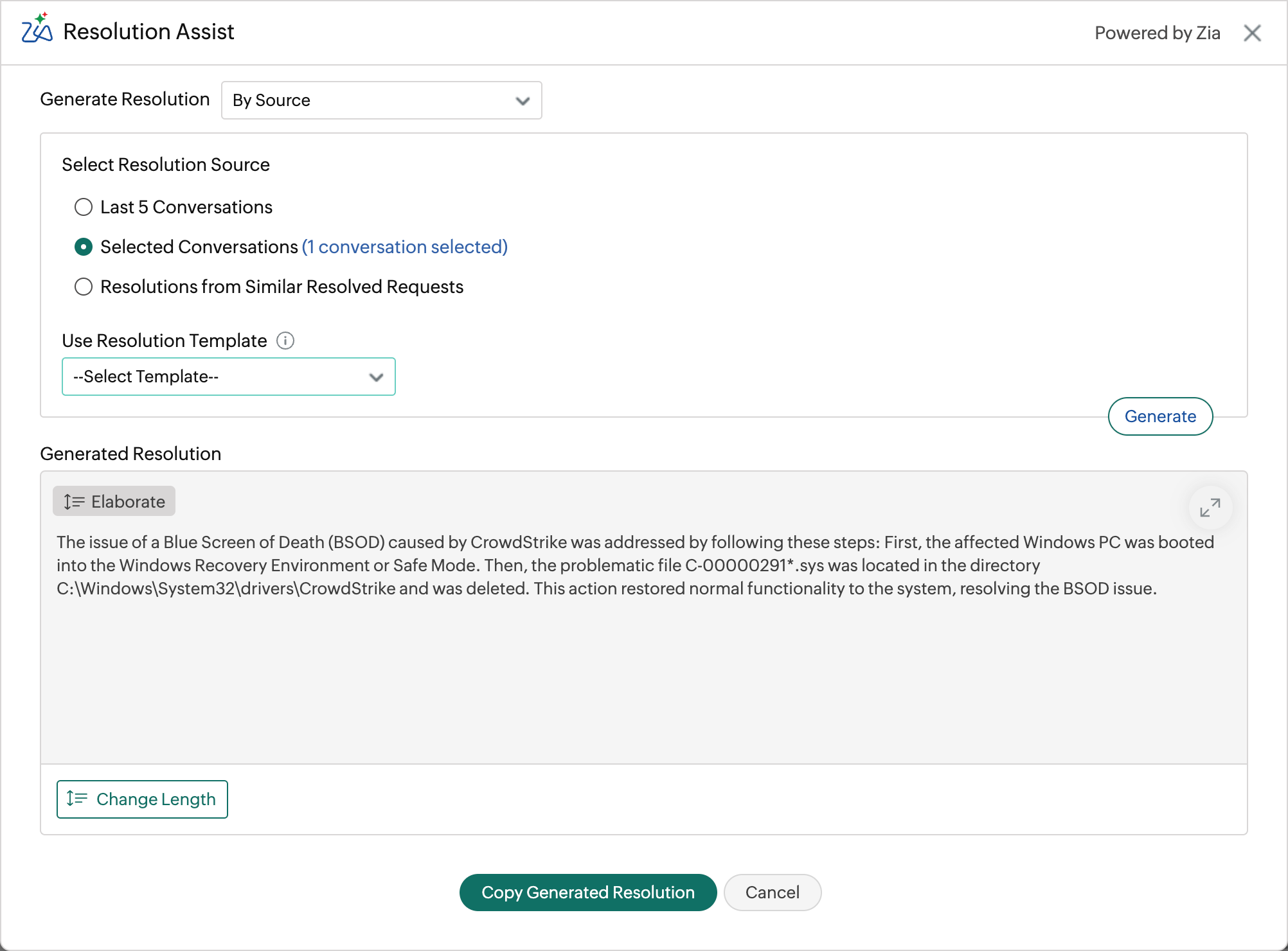Click the Generate button

coord(1159,416)
